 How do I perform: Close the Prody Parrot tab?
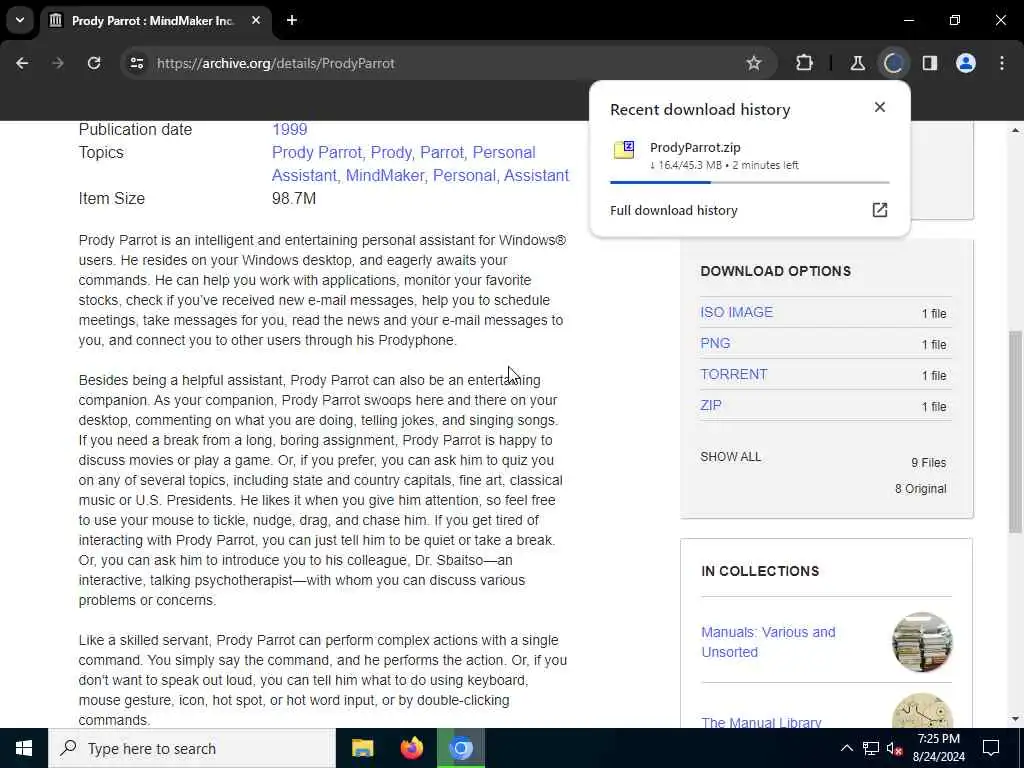tap(256, 20)
